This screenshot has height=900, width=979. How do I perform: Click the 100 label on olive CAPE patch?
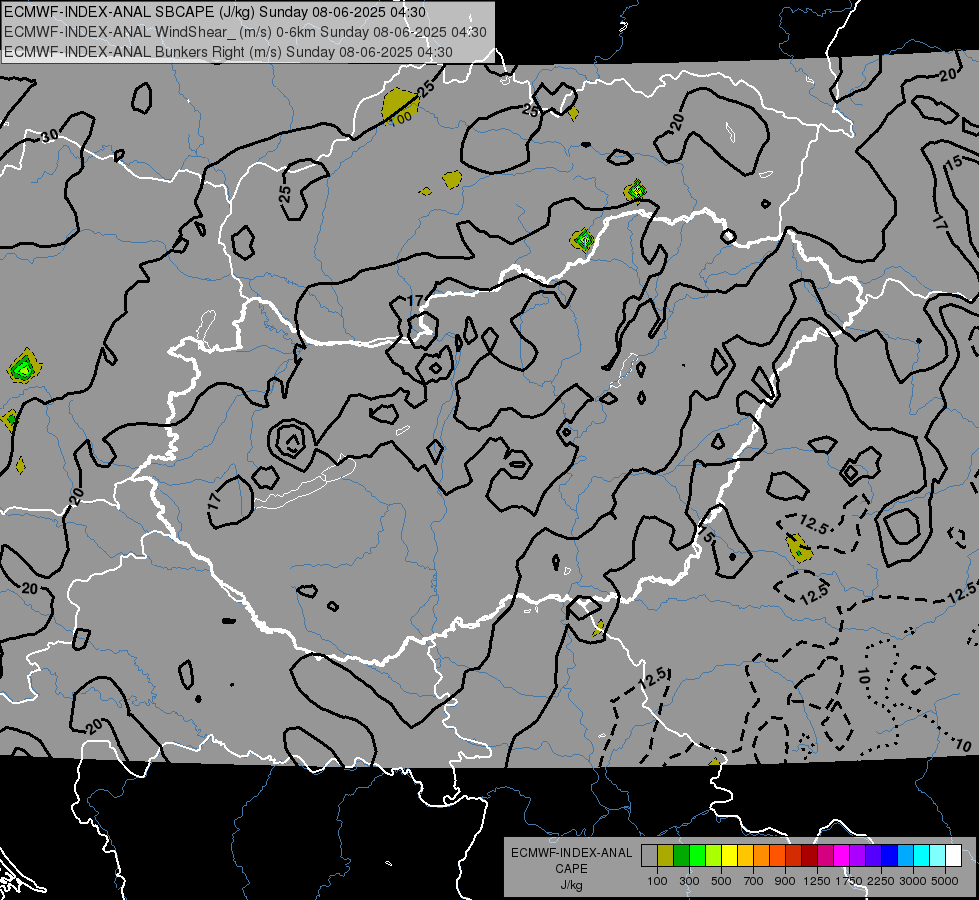[401, 117]
